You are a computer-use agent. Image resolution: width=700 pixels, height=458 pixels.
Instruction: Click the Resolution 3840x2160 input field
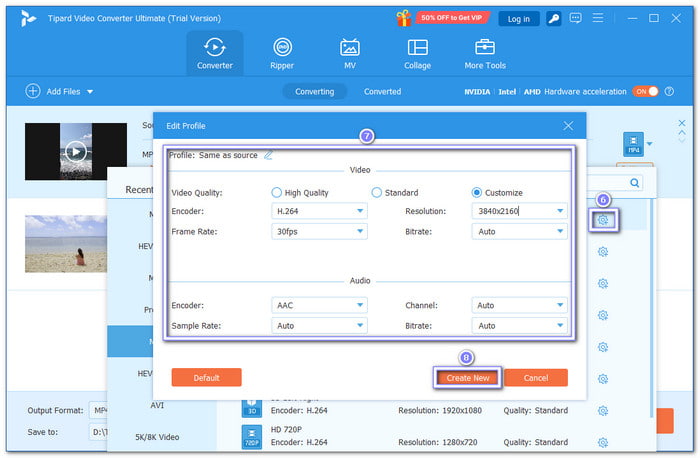(x=510, y=211)
